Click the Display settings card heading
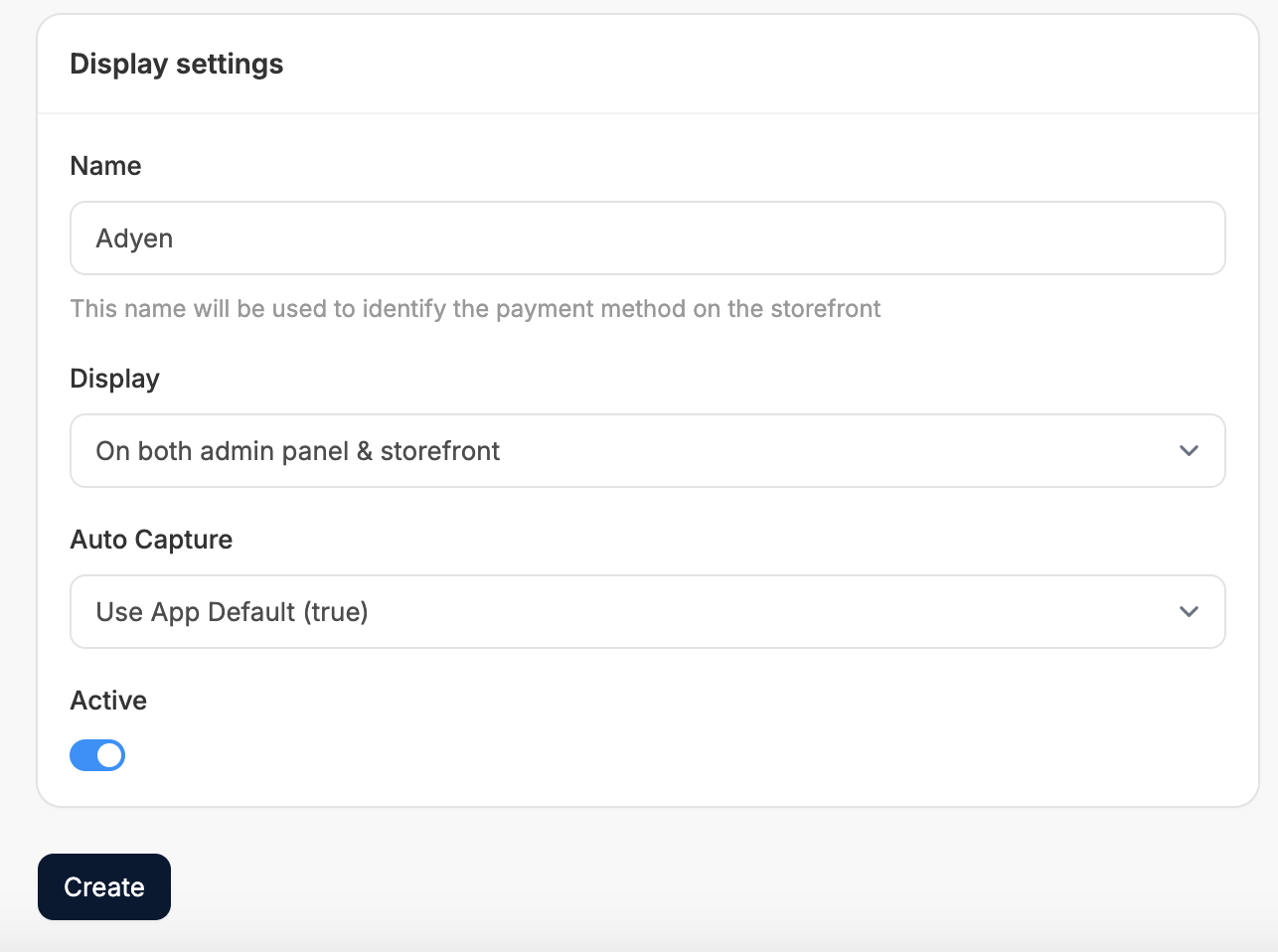 point(177,64)
